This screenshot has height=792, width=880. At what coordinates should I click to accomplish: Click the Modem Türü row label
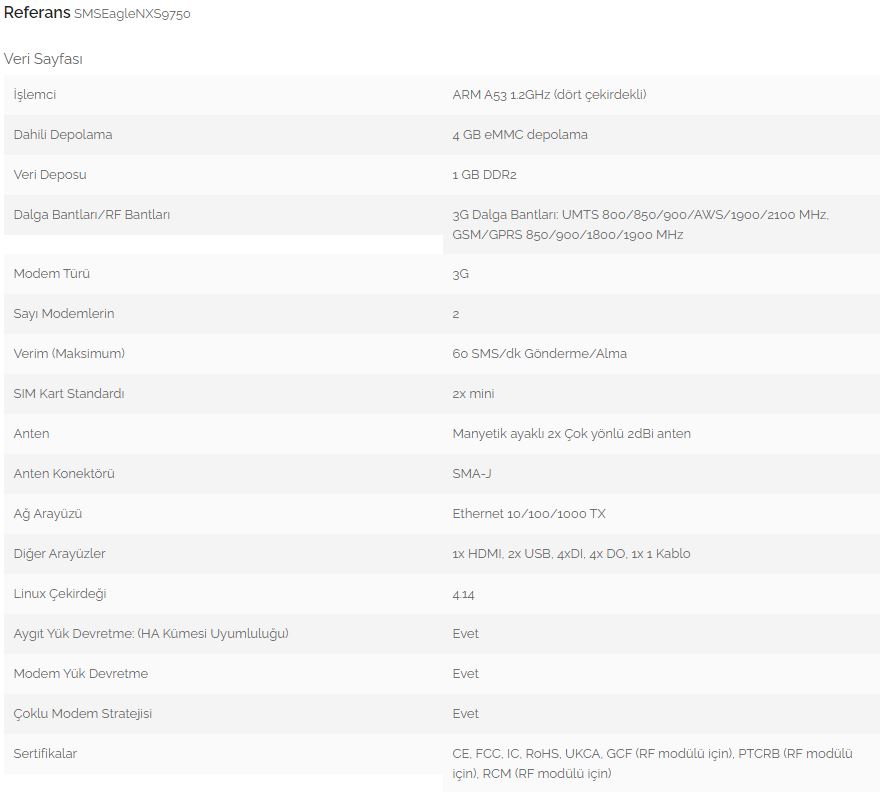tap(52, 274)
